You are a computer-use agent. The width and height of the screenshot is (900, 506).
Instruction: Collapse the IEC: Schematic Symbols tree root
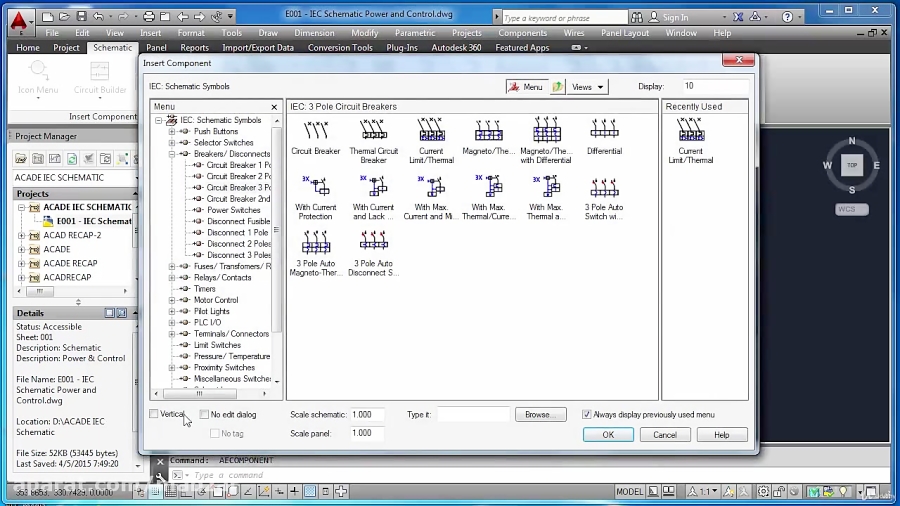point(158,120)
